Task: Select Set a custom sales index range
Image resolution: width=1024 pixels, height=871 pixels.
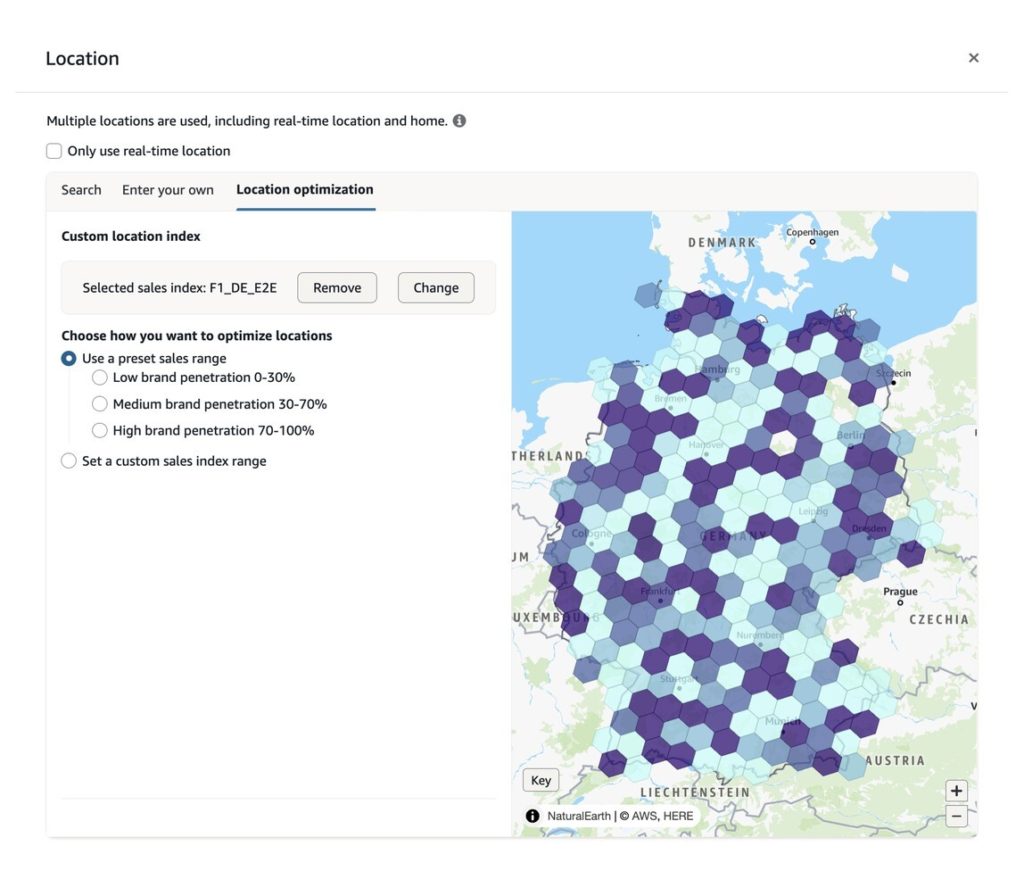Action: click(x=69, y=461)
